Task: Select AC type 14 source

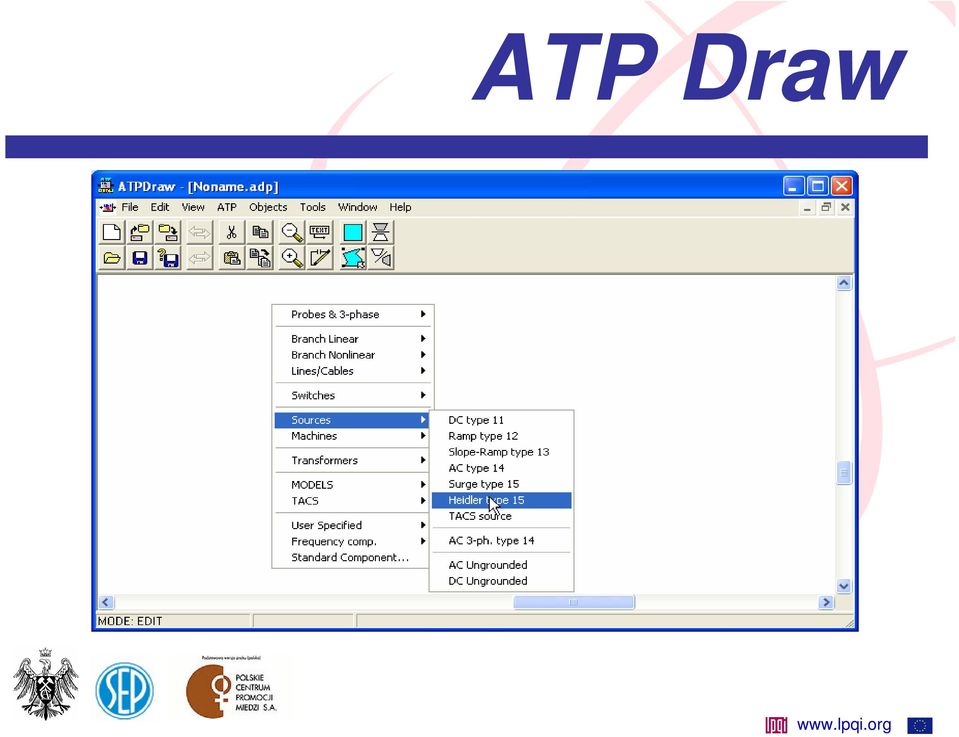Action: click(x=502, y=468)
